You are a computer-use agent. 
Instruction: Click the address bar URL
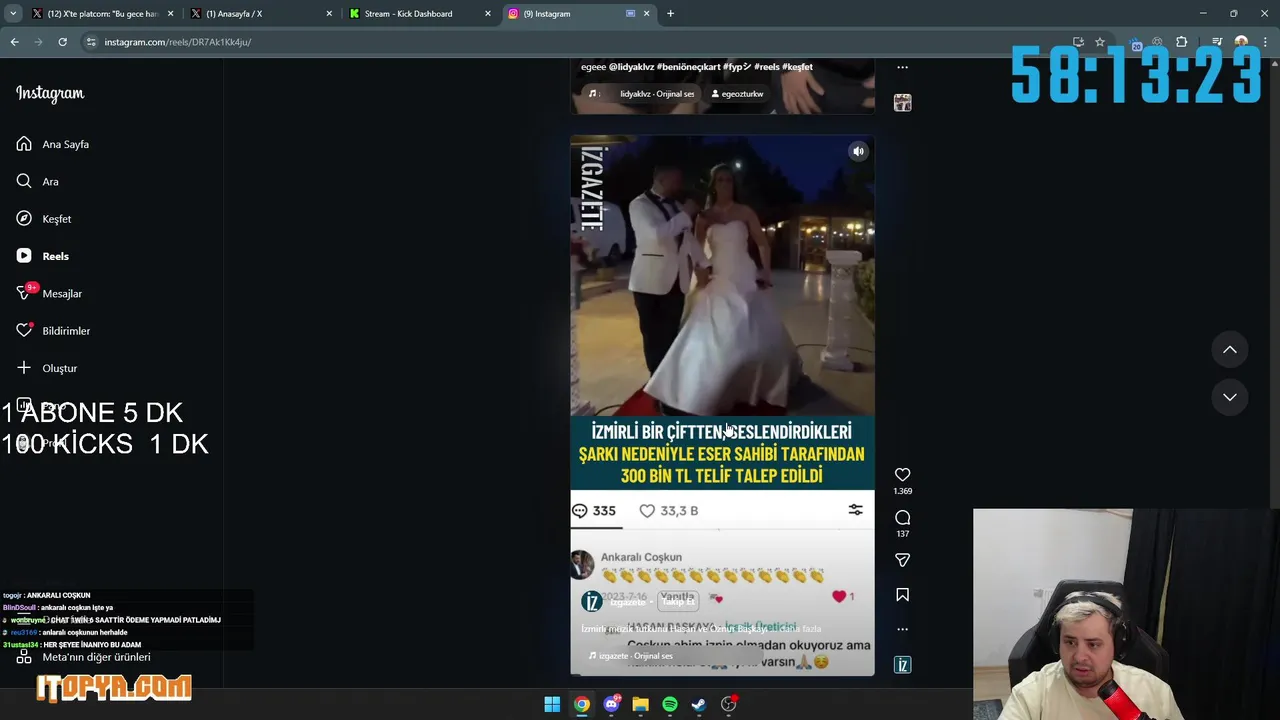tap(178, 42)
